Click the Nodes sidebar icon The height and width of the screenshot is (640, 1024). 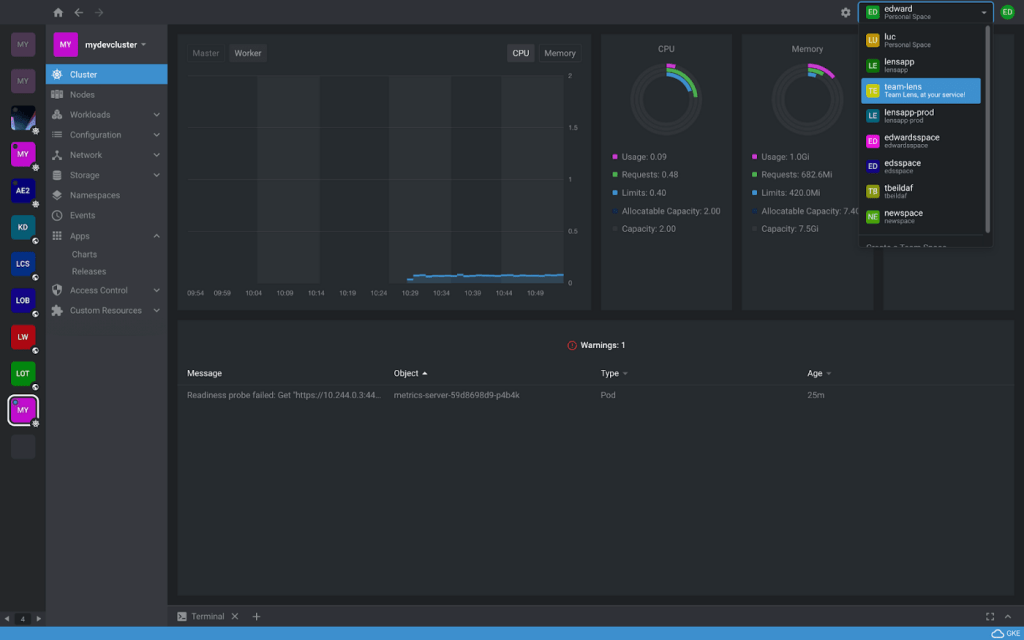(57, 95)
